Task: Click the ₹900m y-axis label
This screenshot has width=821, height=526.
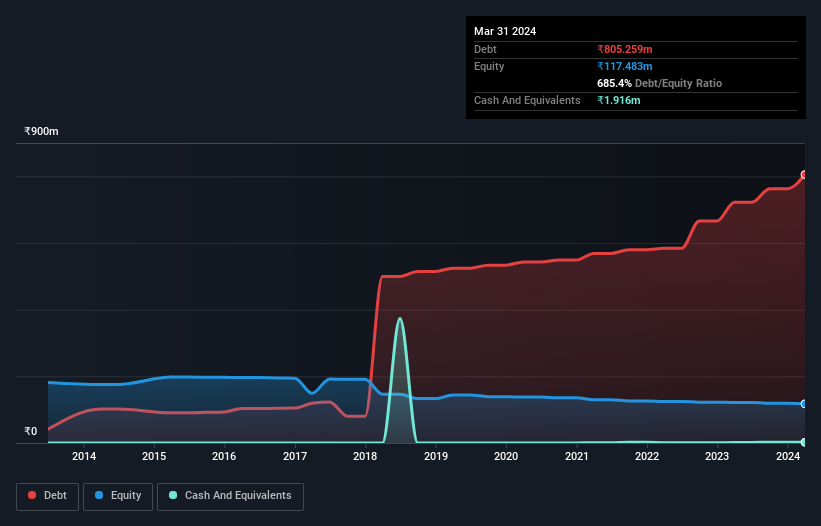Action: click(x=41, y=131)
